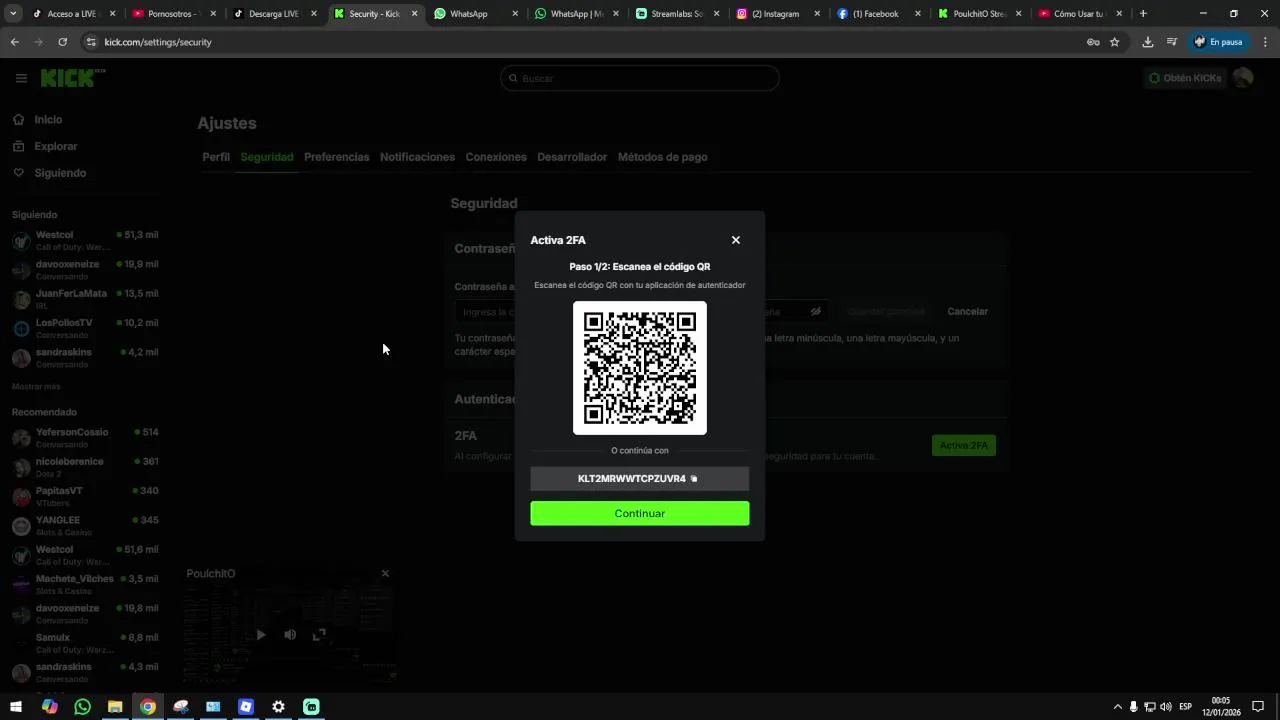
Task: Go to Inicio in sidebar
Action: 48,119
